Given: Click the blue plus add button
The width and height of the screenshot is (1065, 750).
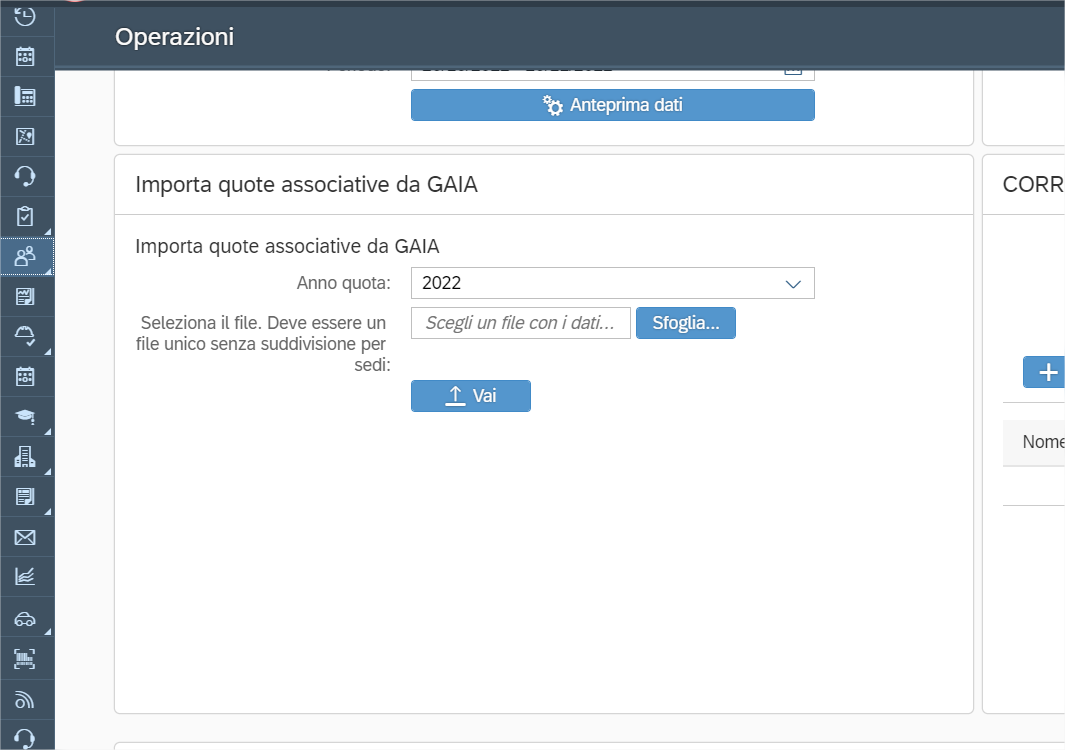Looking at the screenshot, I should coord(1047,372).
